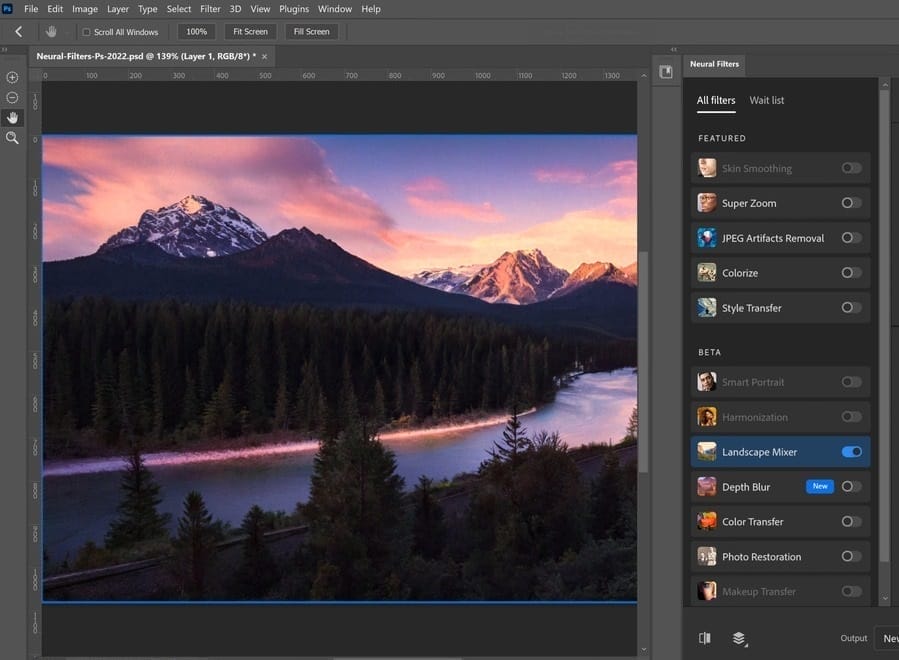
Task: Disable the Landscape Mixer filter
Action: click(852, 452)
